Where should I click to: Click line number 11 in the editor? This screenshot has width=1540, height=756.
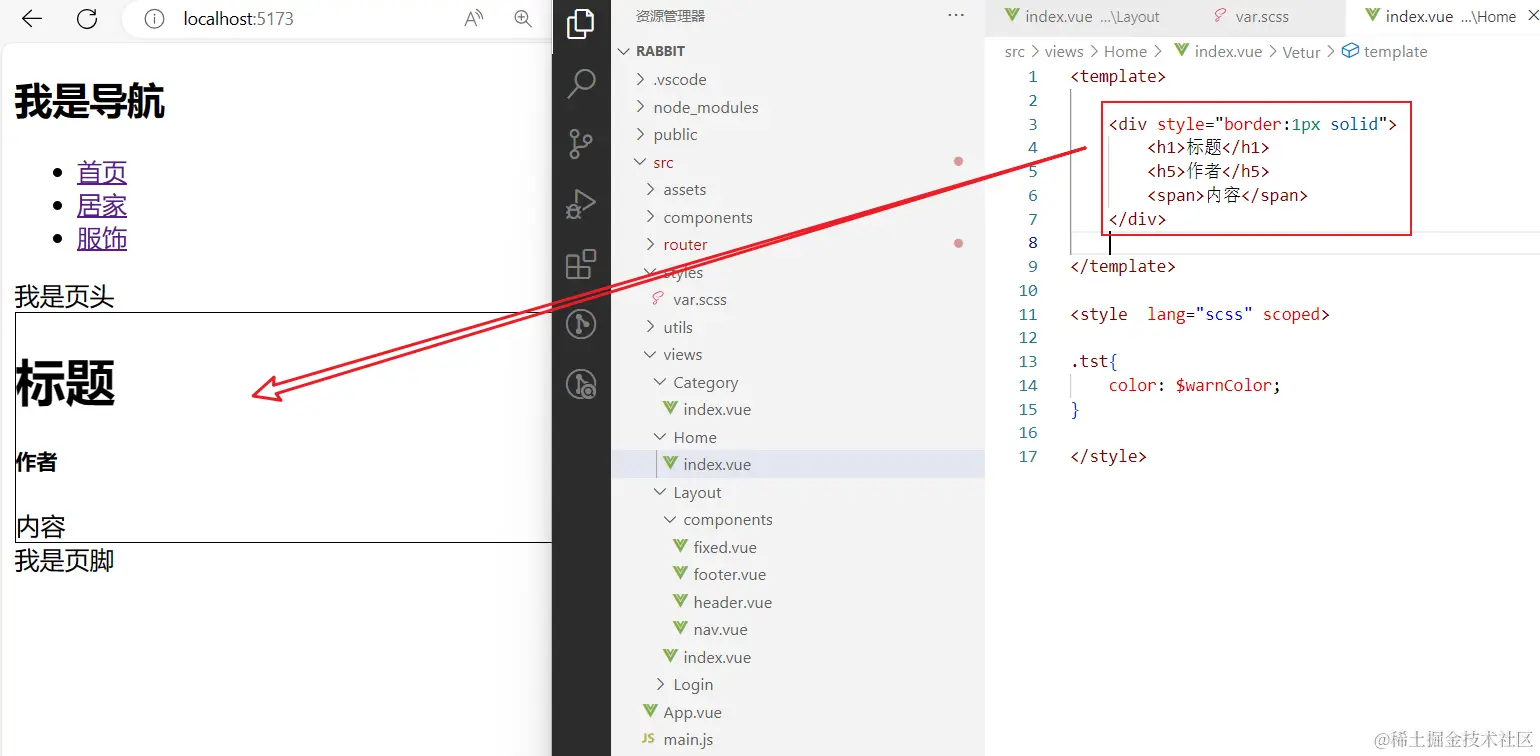(1028, 314)
